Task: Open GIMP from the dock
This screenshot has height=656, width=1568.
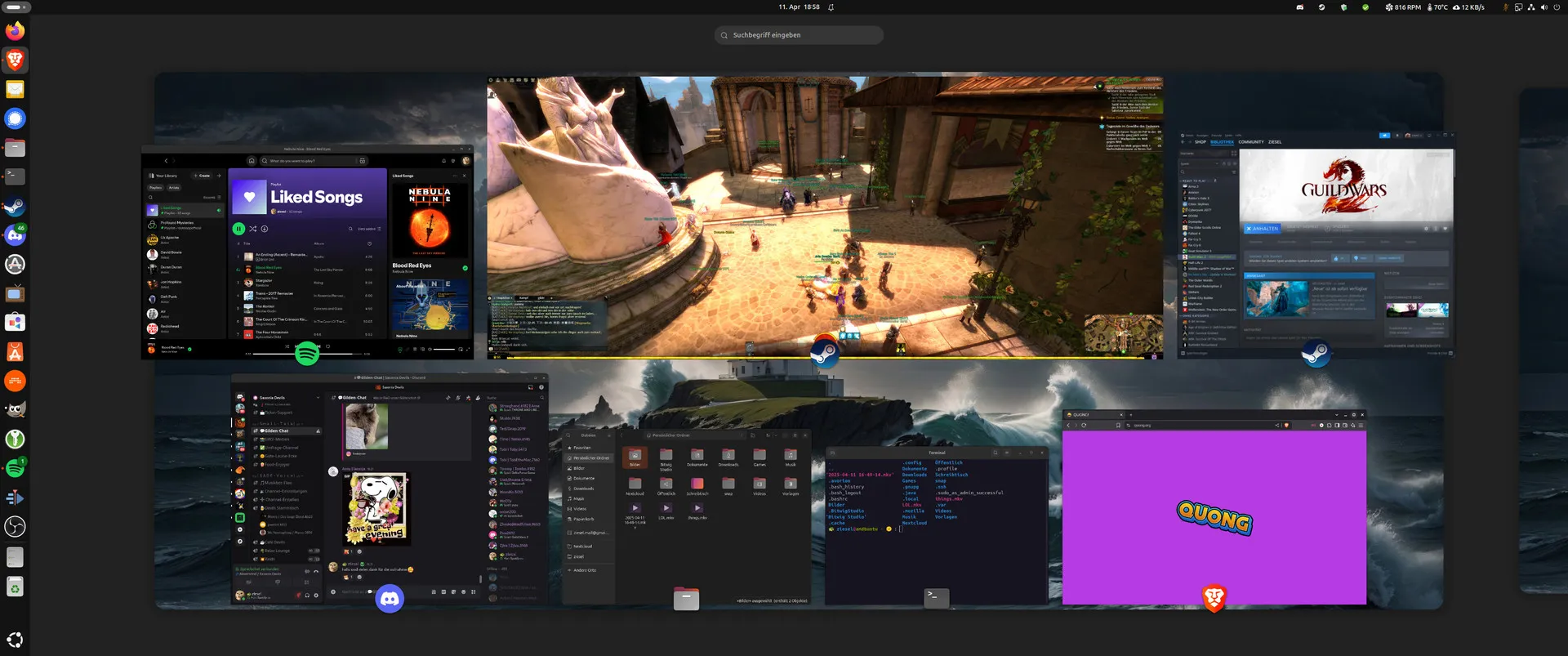Action: pyautogui.click(x=15, y=409)
